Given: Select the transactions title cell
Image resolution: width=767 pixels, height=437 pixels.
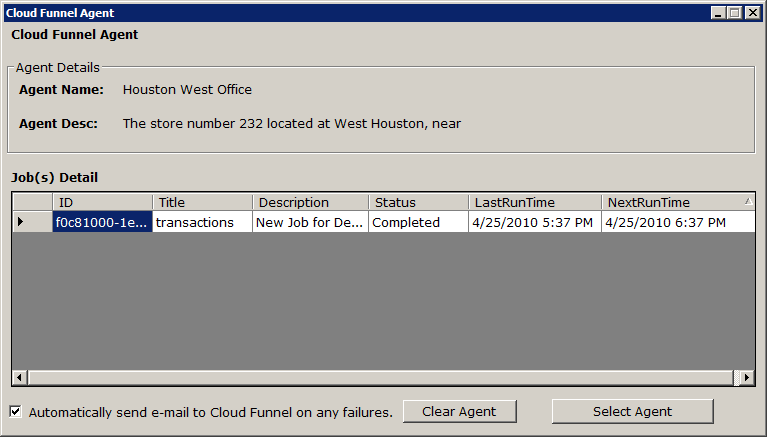Looking at the screenshot, I should [x=203, y=222].
